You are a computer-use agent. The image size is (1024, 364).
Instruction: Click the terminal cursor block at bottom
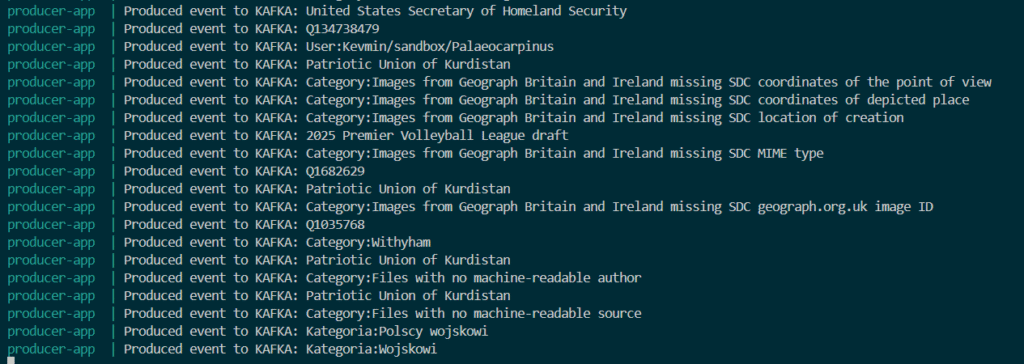tap(10, 360)
